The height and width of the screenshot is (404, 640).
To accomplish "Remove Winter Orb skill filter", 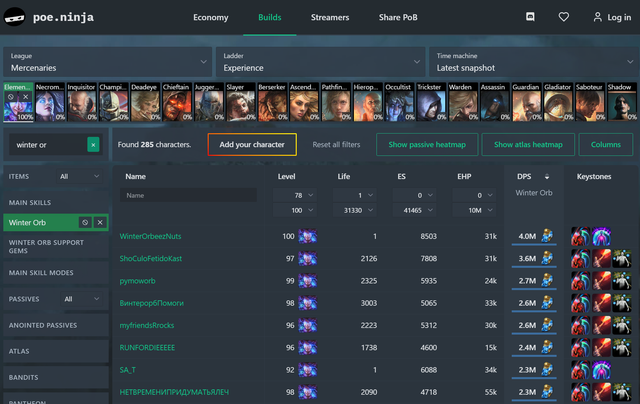I will [100, 222].
